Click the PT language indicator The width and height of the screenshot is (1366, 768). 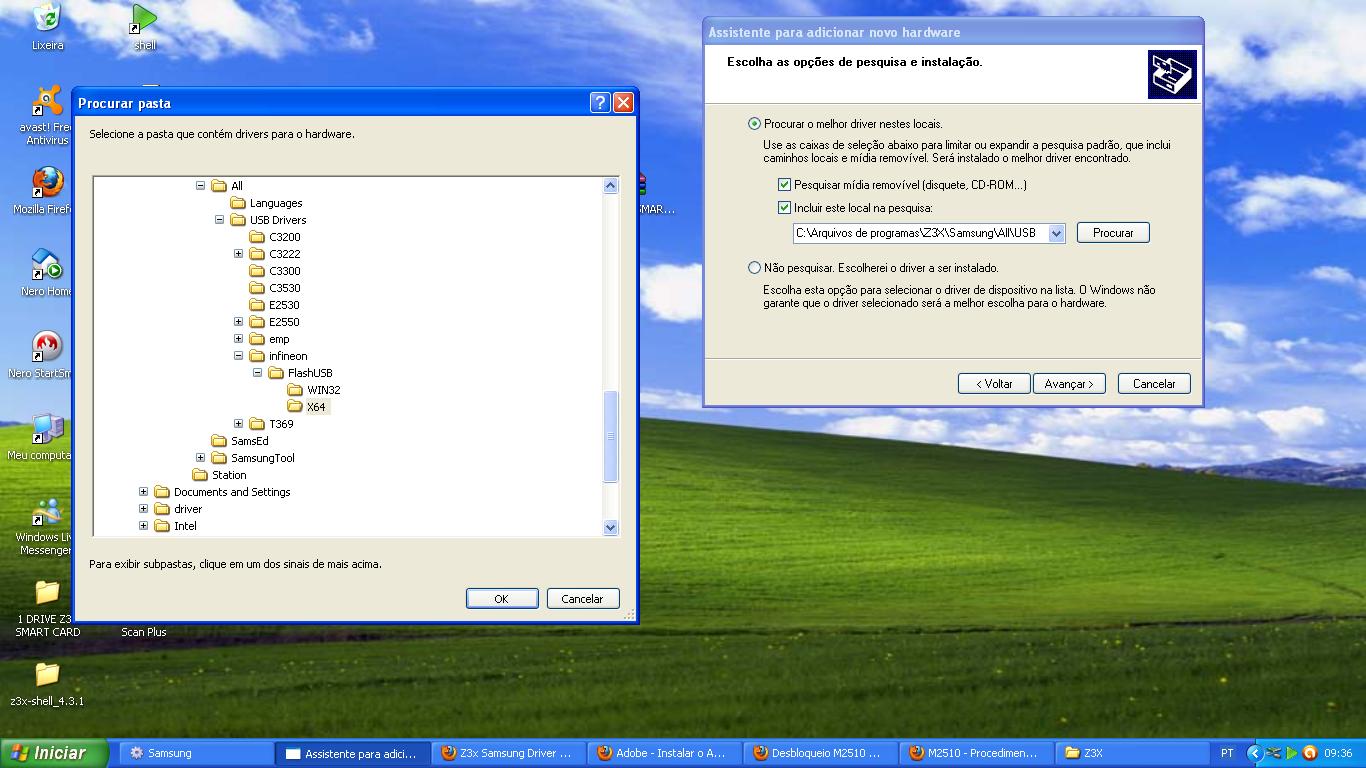[x=1227, y=753]
